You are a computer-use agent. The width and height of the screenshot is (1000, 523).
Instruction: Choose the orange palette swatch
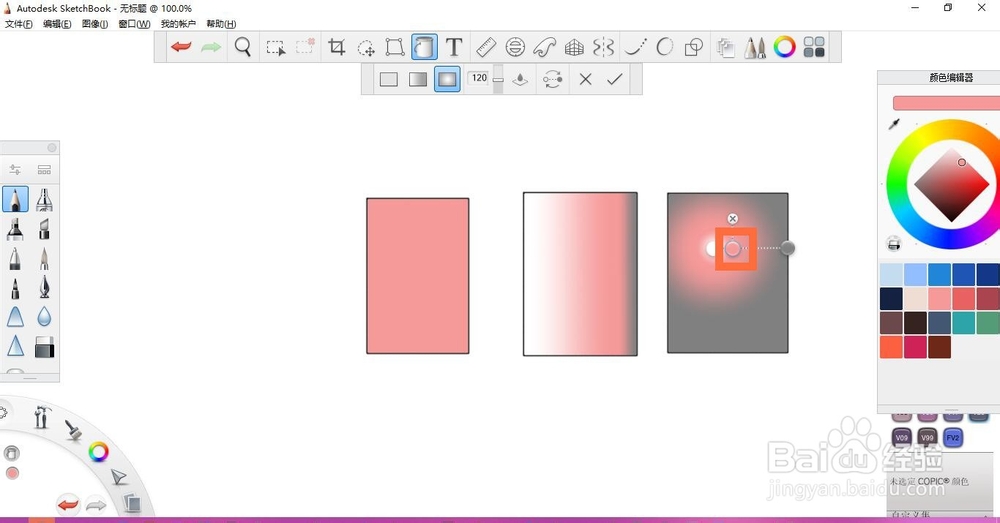[x=891, y=347]
